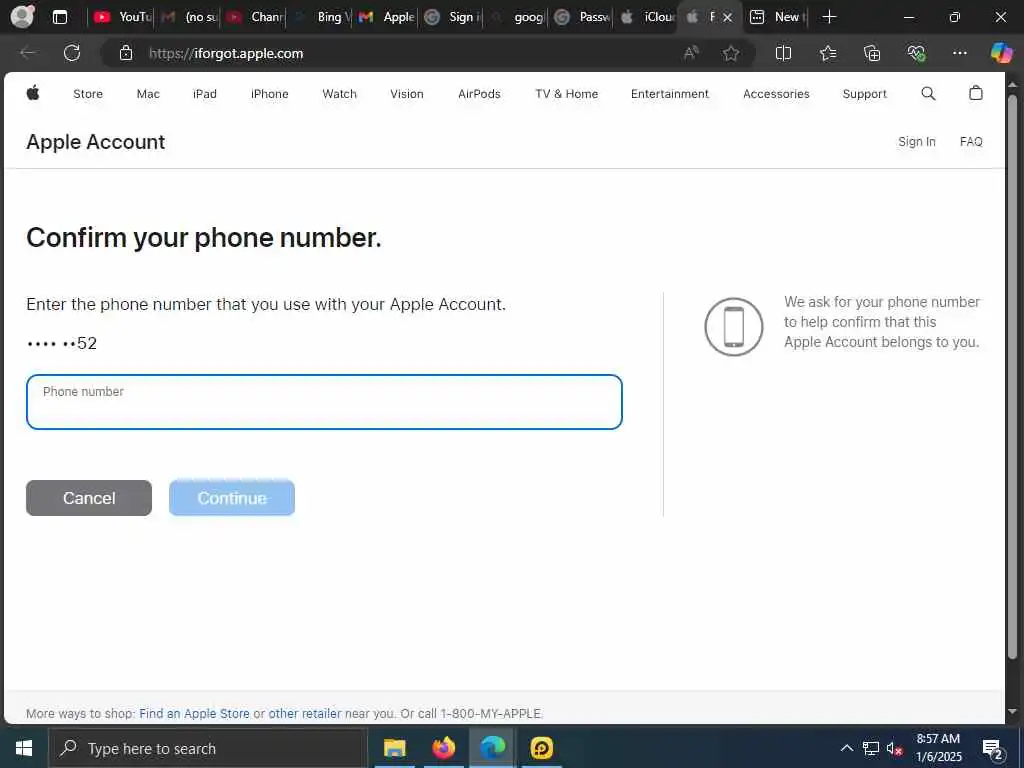The width and height of the screenshot is (1024, 768).
Task: Switch to the Password tab
Action: (582, 17)
